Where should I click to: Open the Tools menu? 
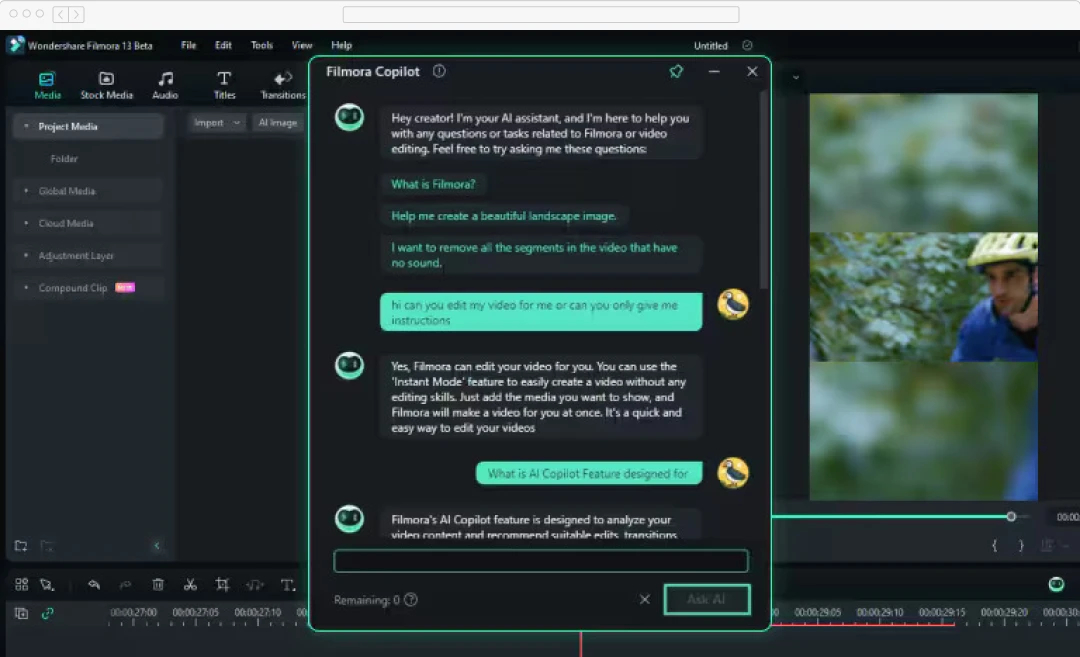pyautogui.click(x=262, y=45)
